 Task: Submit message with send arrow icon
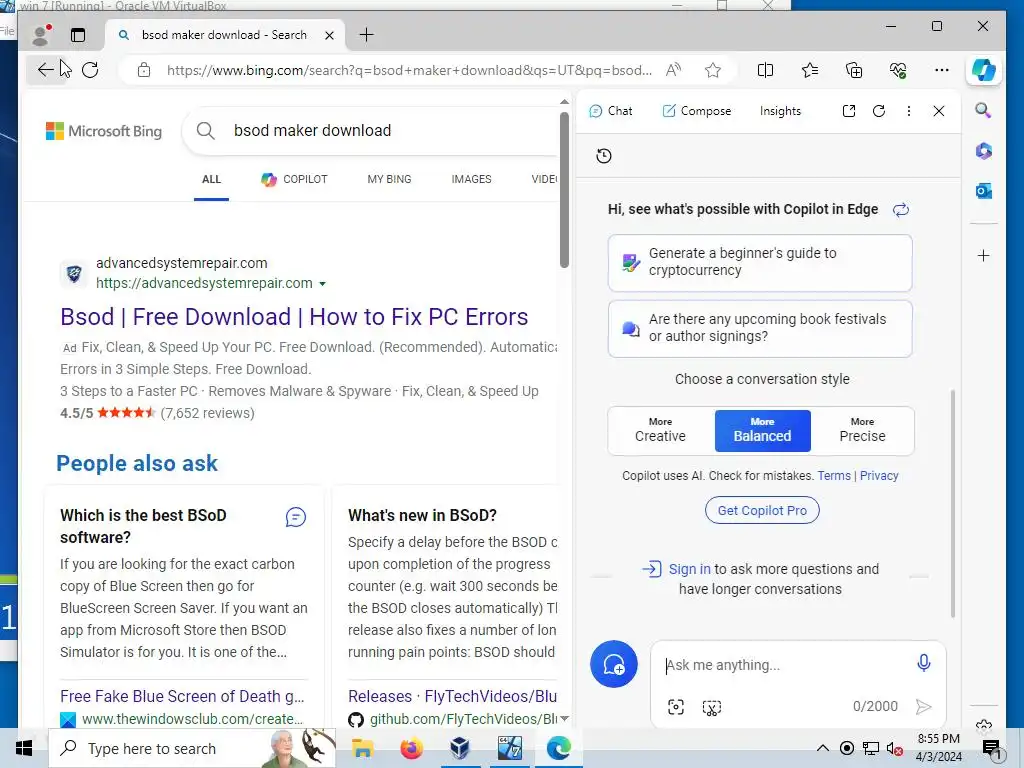pos(923,707)
